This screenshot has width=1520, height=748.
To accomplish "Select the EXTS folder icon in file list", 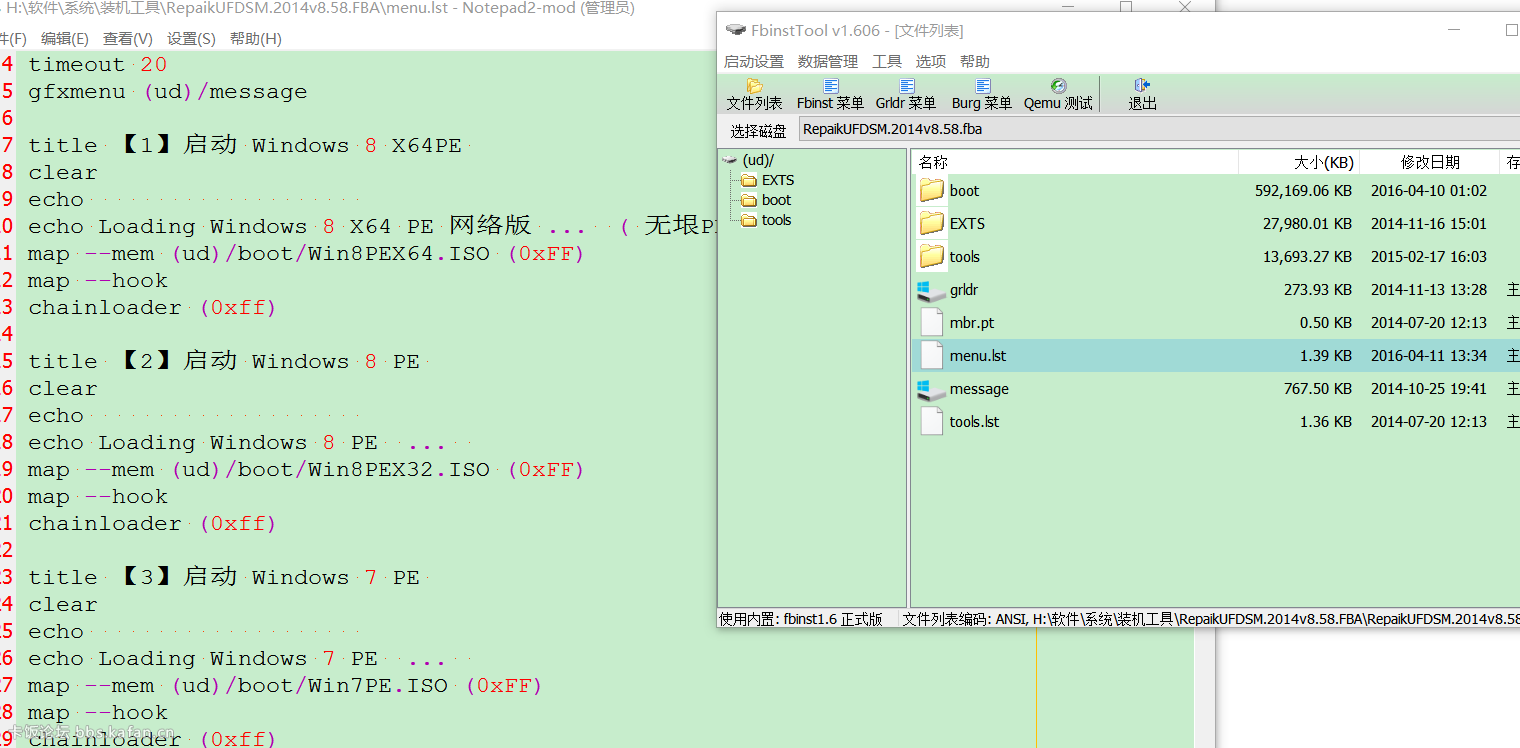I will (932, 223).
